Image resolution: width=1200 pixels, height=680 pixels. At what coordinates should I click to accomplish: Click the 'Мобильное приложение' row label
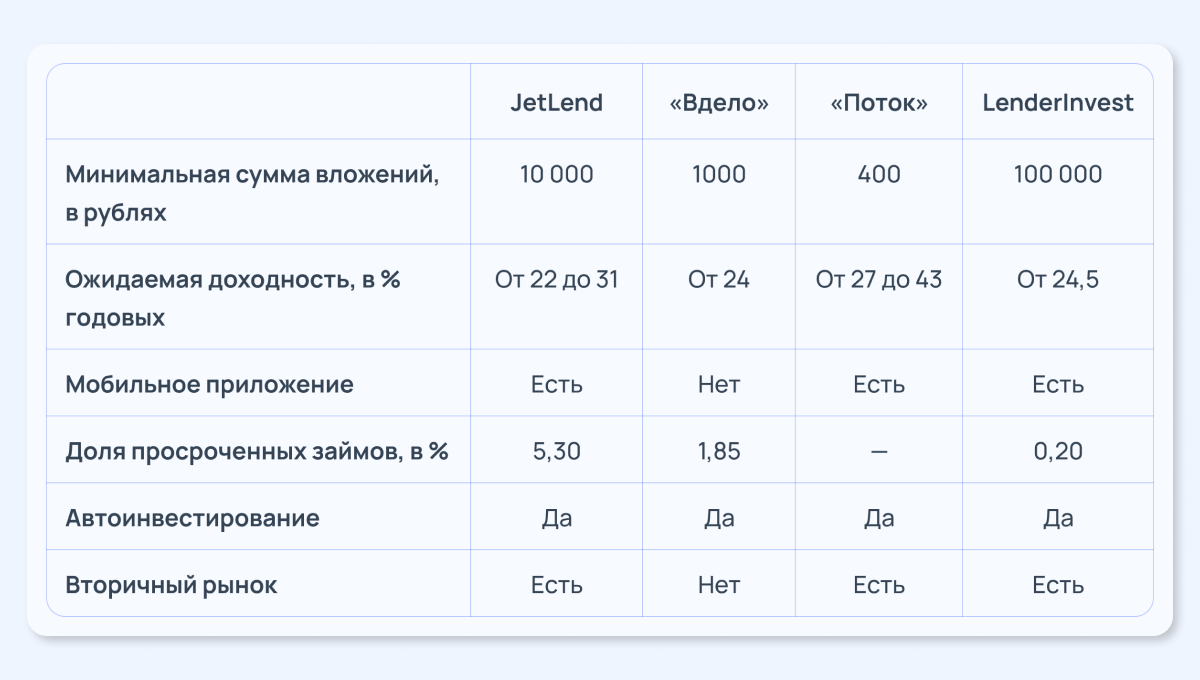209,384
